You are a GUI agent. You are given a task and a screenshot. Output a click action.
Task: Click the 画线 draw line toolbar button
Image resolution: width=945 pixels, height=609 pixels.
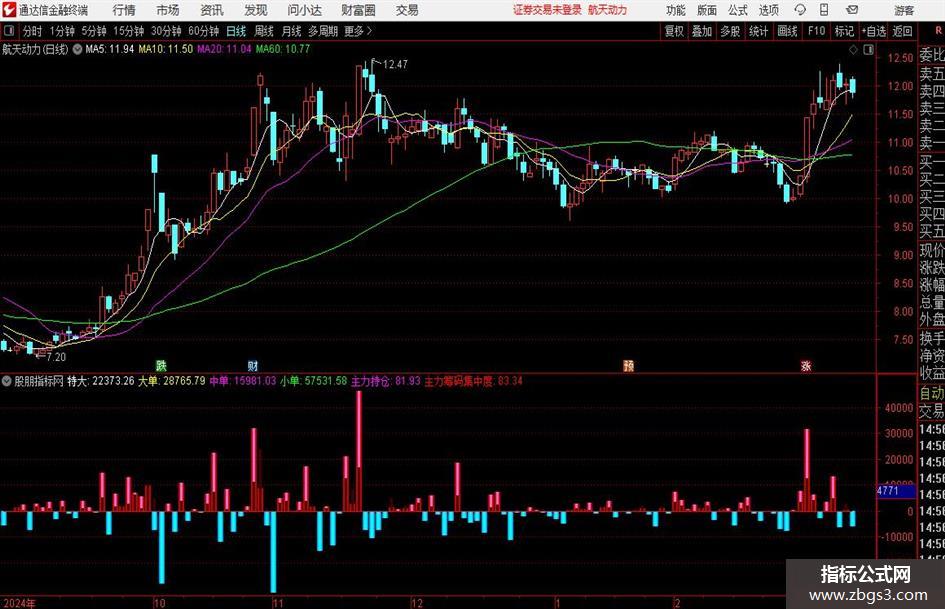(787, 31)
